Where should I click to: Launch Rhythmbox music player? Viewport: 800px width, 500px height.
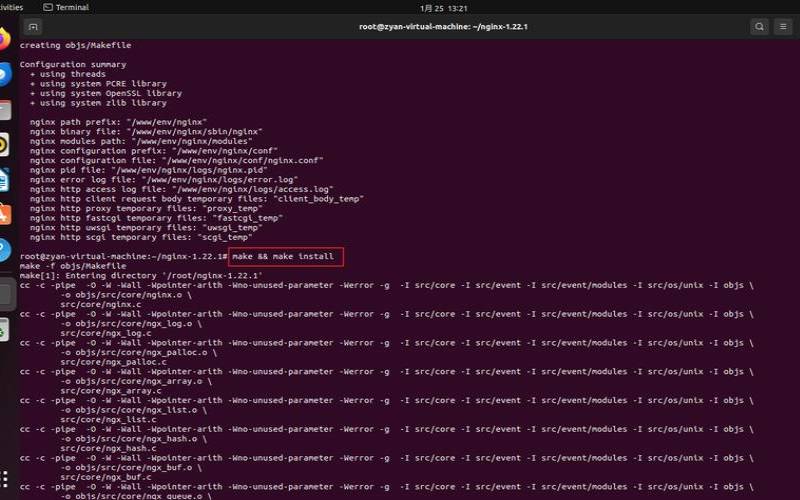pos(5,145)
